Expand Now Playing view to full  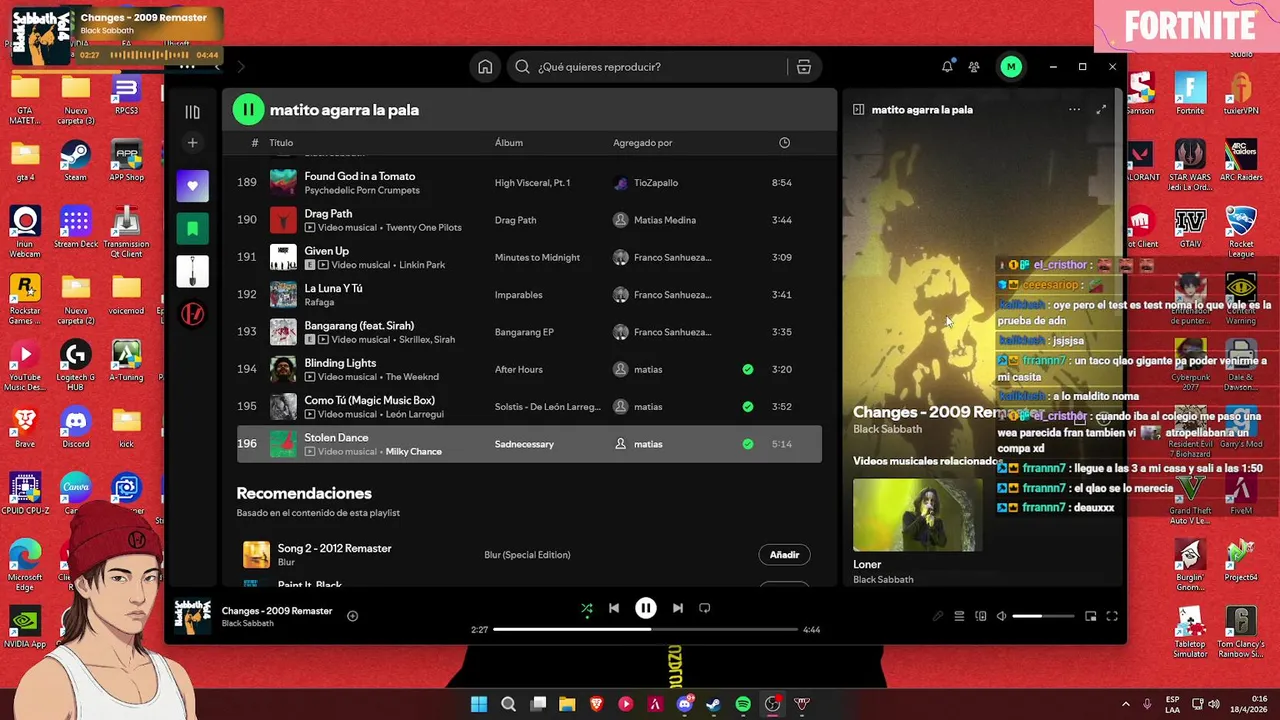[x=1101, y=109]
